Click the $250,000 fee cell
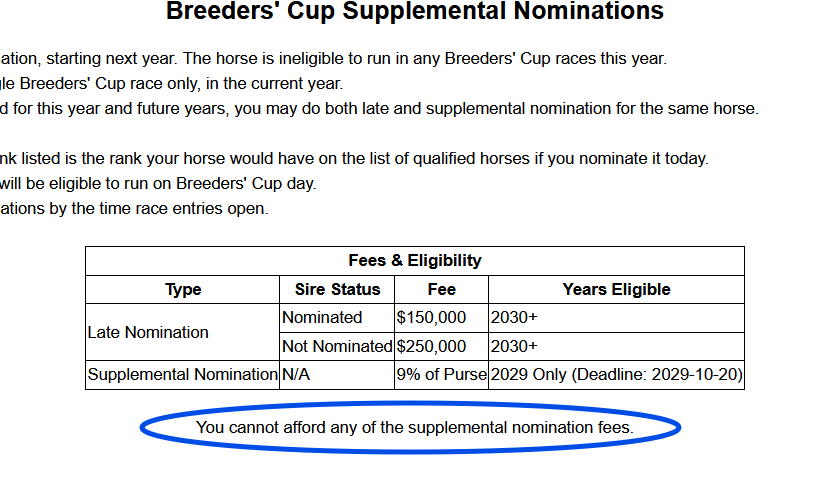Screen dimensions: 838x487 pos(431,346)
